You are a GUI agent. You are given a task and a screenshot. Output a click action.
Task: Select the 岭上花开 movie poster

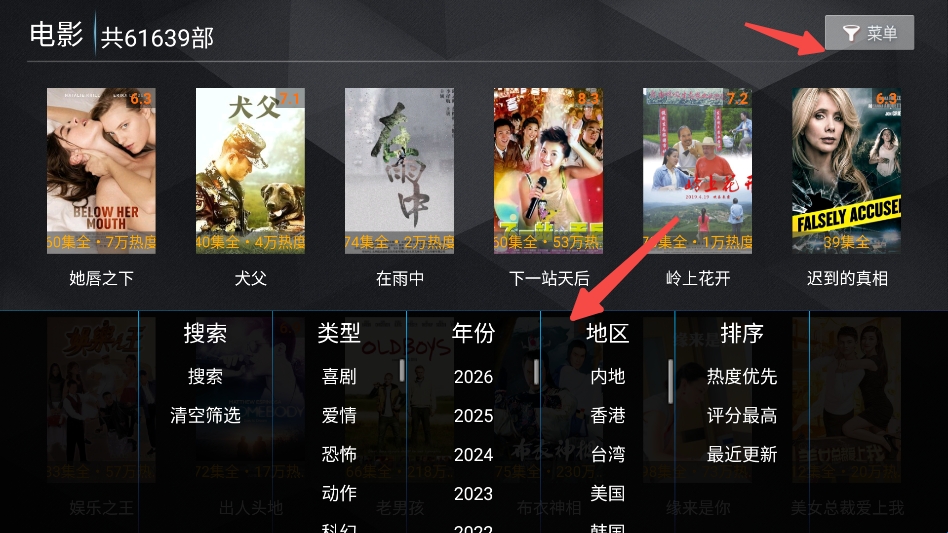click(x=697, y=171)
